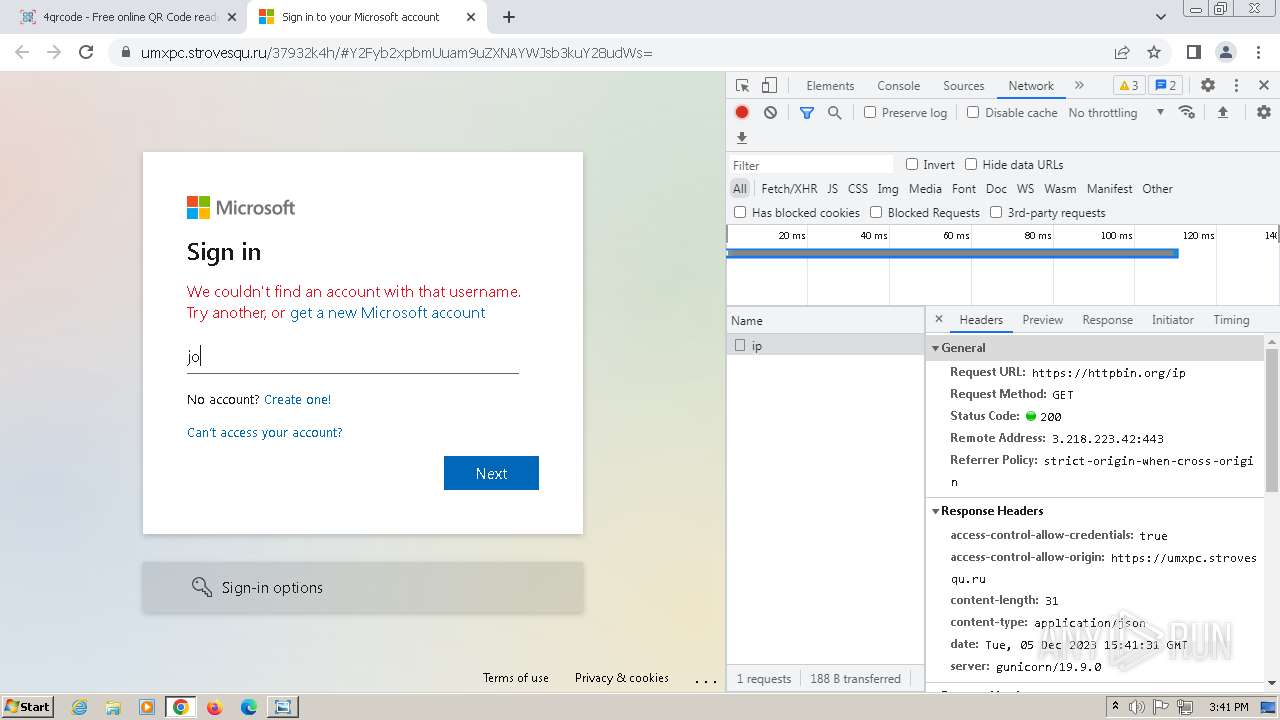Open the Chrome profile avatar
Screen dimensions: 1280x720
(x=1226, y=52)
